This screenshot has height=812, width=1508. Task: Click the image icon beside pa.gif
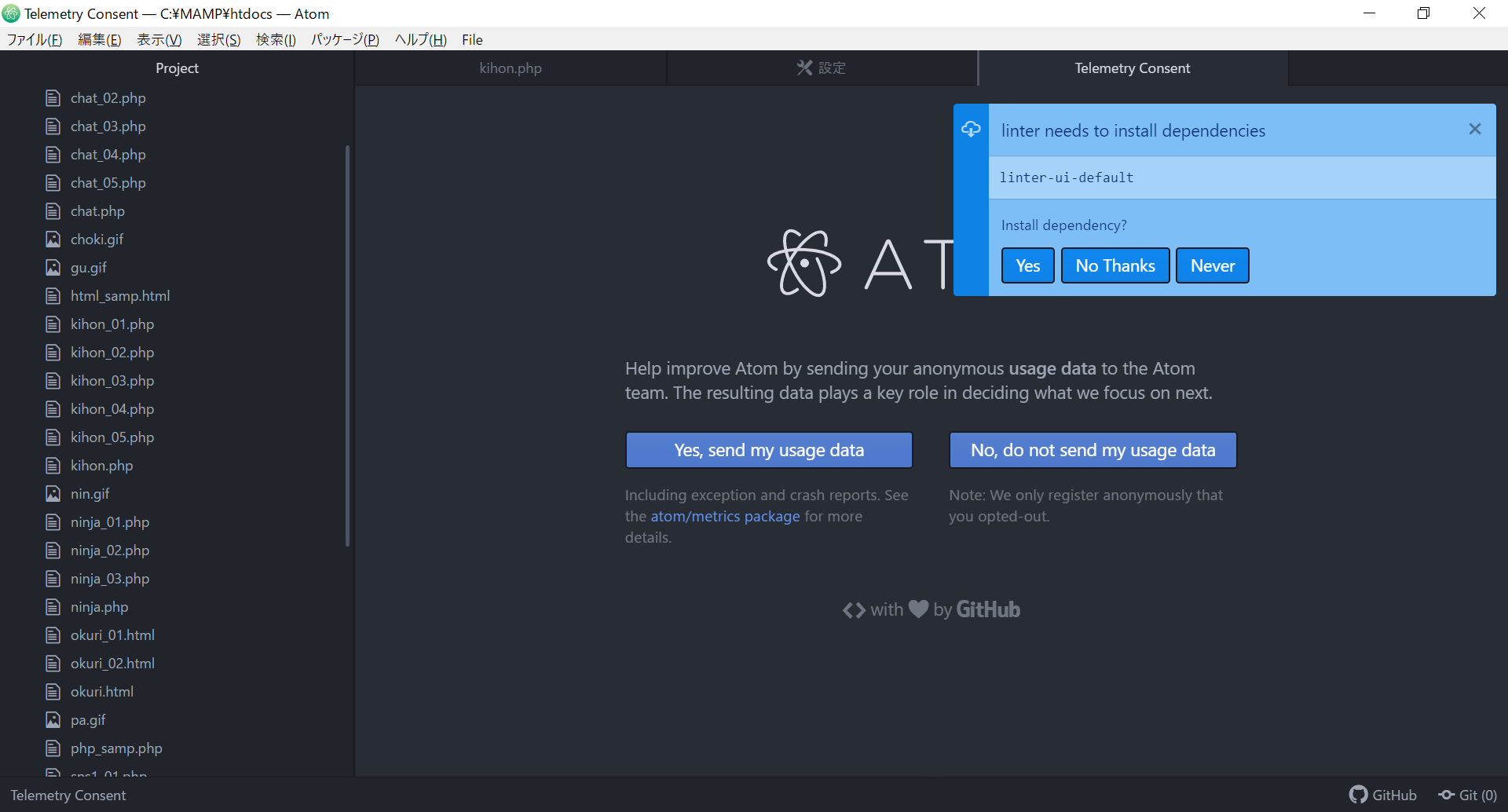point(53,720)
